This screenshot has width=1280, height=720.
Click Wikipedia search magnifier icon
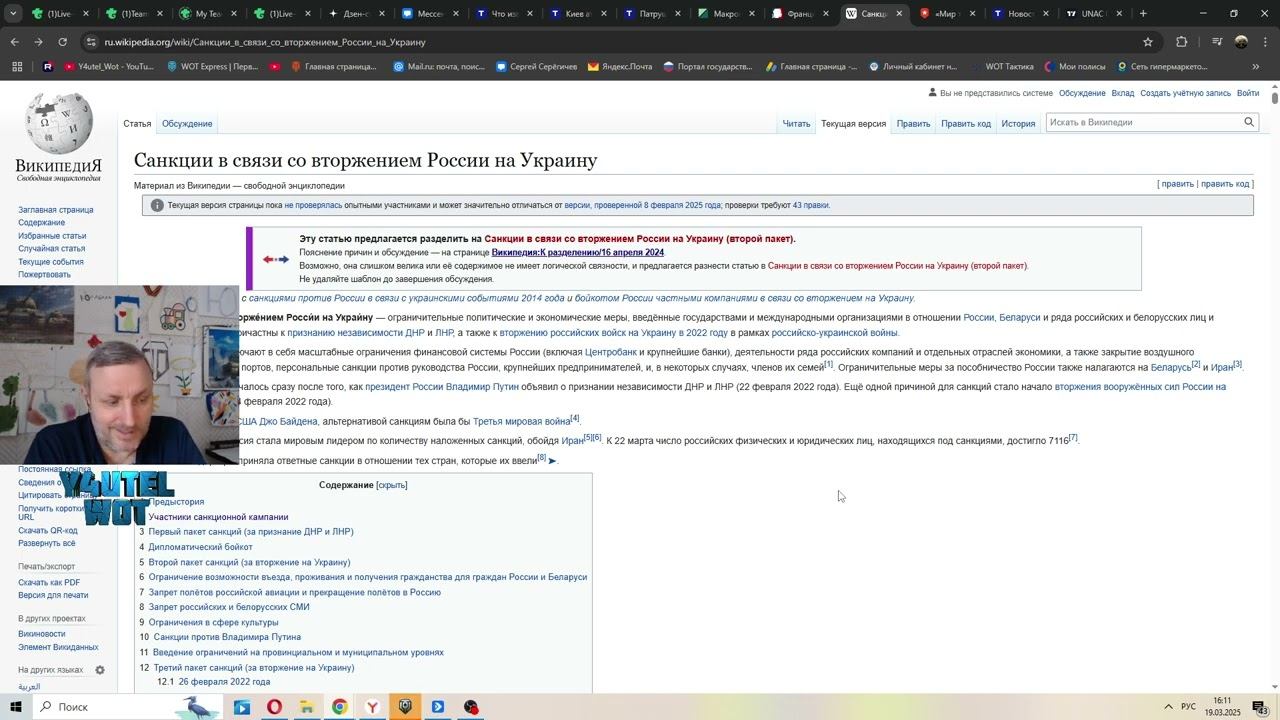(x=1249, y=122)
